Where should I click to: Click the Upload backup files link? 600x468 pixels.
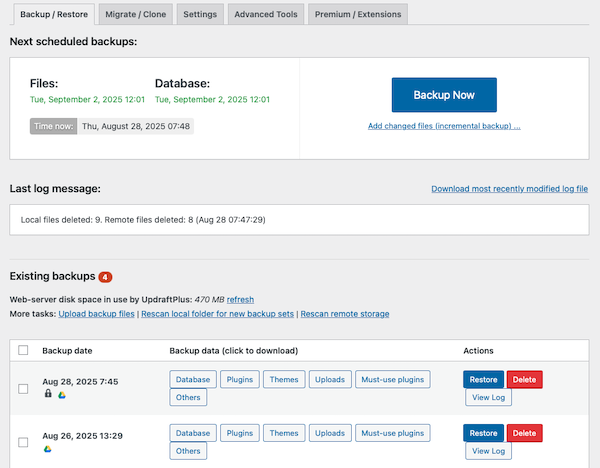98,314
